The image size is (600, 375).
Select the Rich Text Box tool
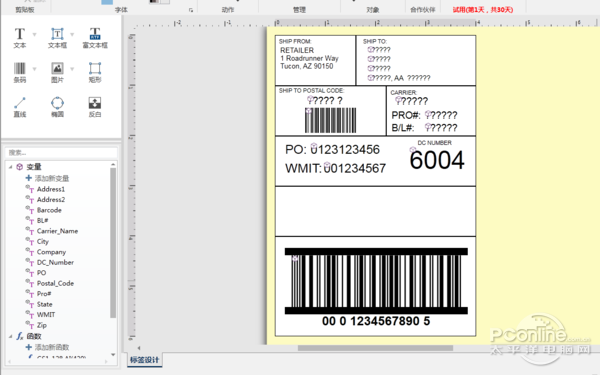pos(95,38)
